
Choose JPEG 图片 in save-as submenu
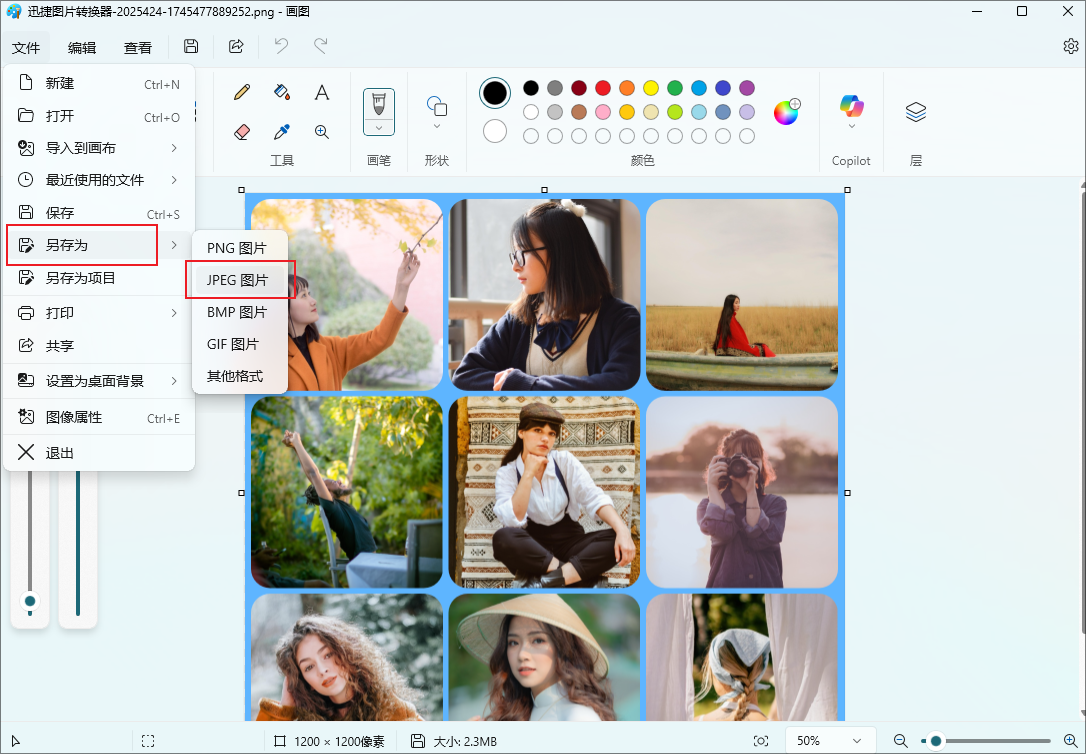[240, 280]
